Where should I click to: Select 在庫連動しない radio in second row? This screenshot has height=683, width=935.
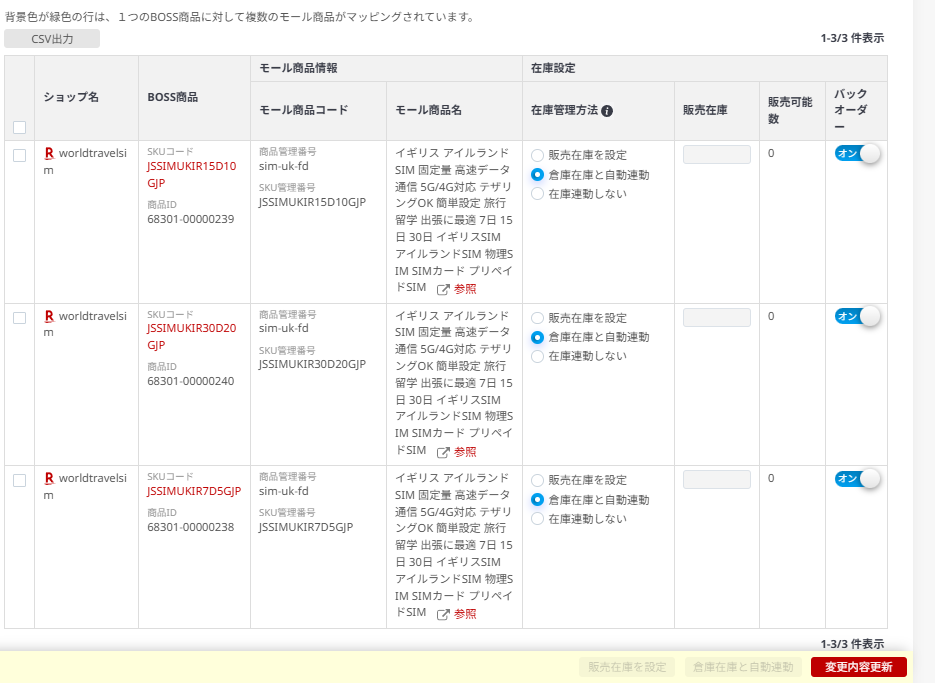(x=538, y=356)
